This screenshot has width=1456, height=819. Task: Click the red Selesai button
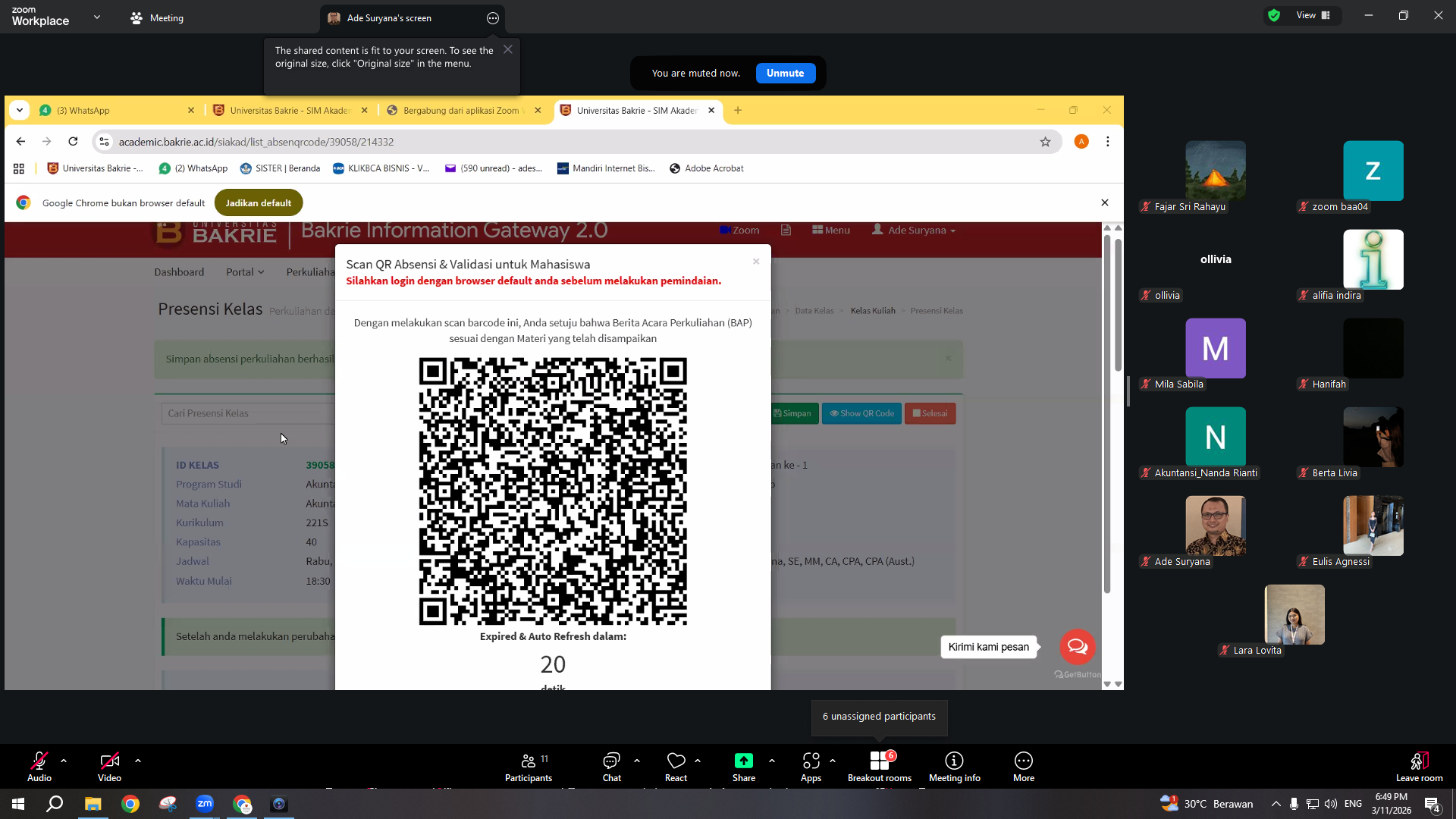pos(930,413)
